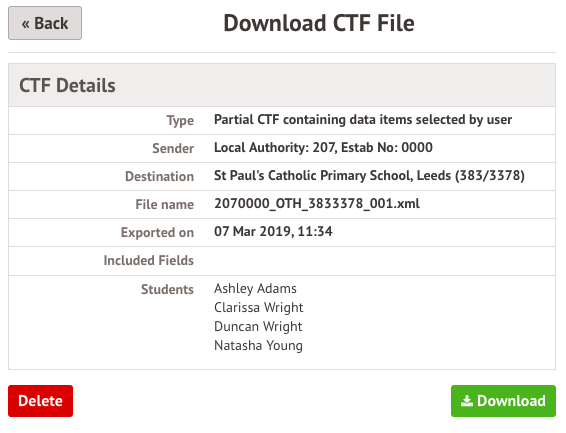
Task: Click the St Paul's Catholic Primary School destination
Action: click(x=369, y=176)
